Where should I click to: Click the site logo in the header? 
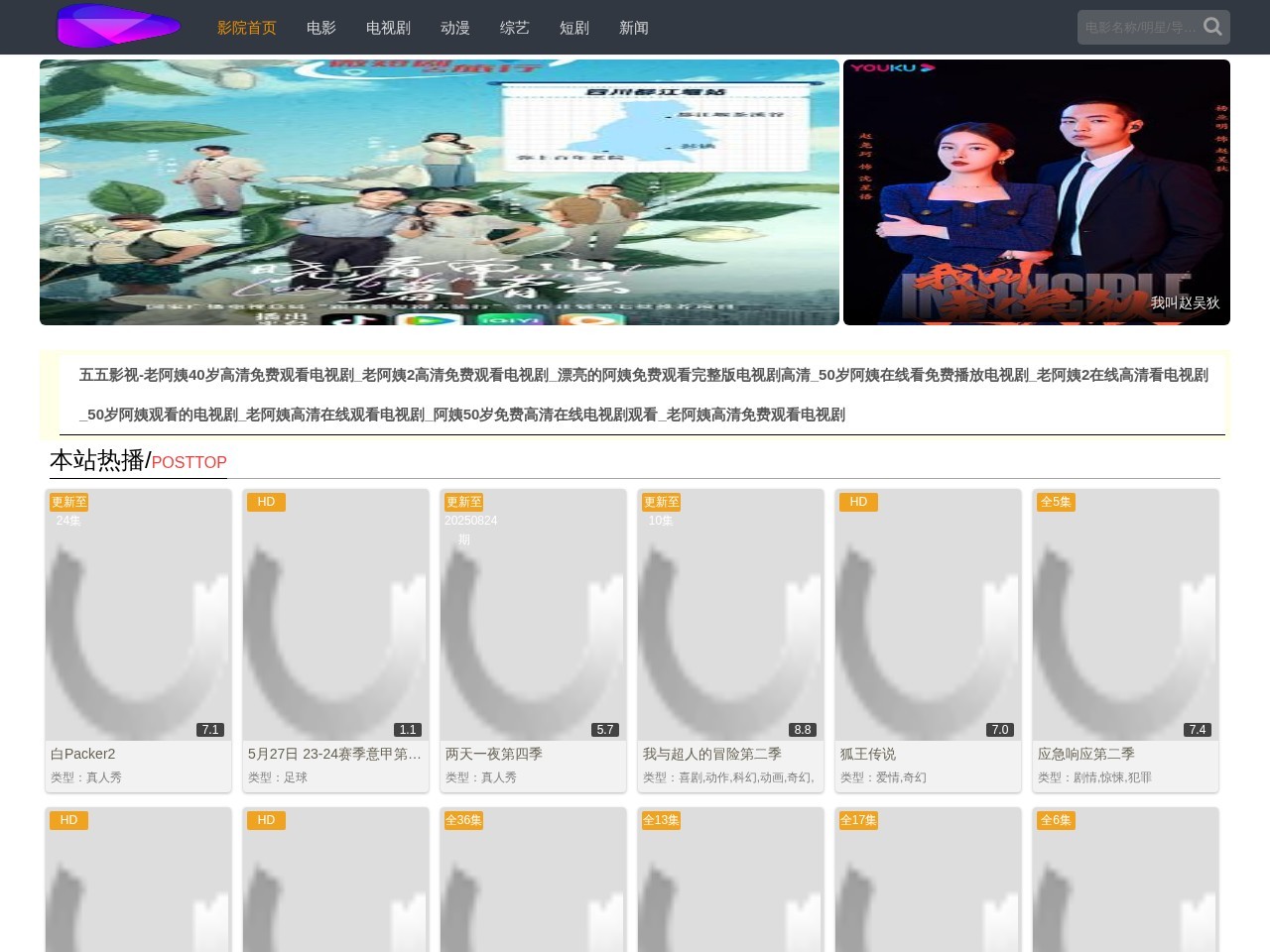pos(119,26)
